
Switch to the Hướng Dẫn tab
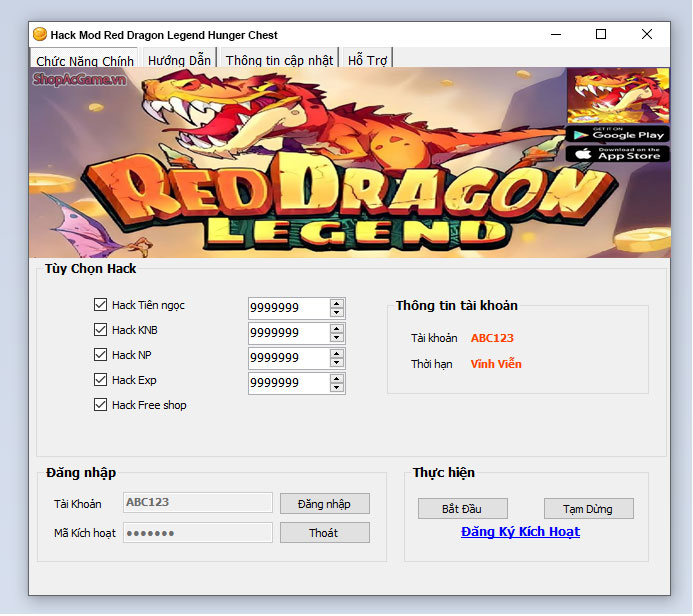click(x=179, y=60)
